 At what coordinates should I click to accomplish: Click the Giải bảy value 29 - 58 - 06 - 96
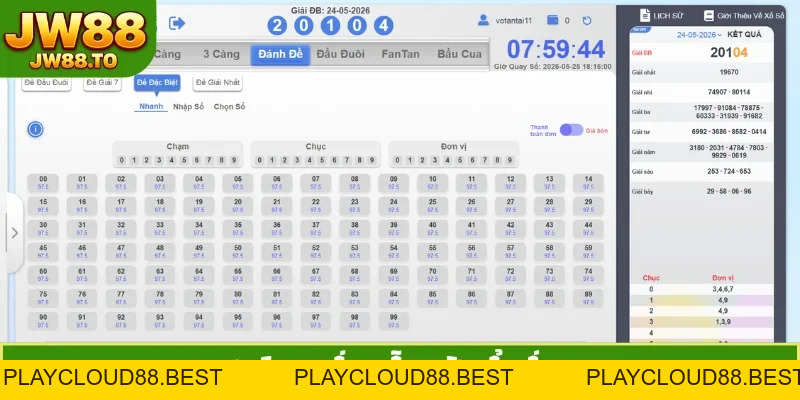click(729, 191)
